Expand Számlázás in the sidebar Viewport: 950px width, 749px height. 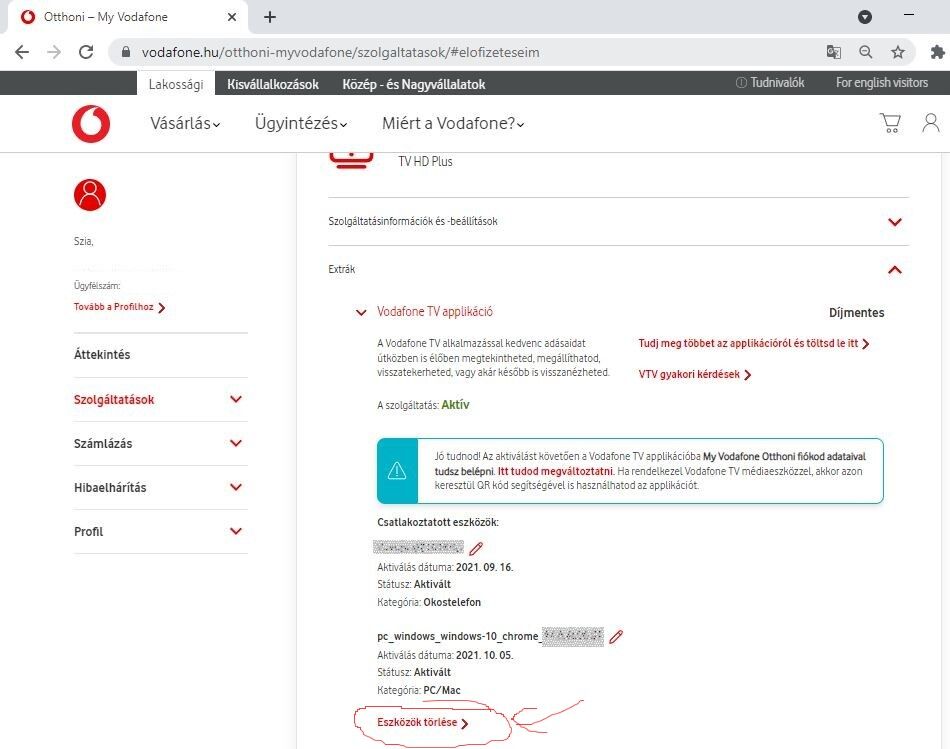tap(236, 444)
